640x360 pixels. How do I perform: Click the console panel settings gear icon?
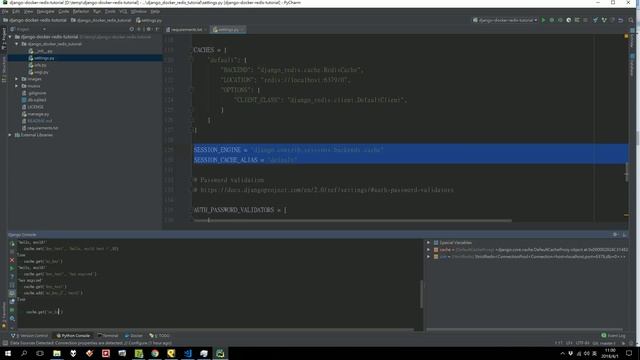615,235
